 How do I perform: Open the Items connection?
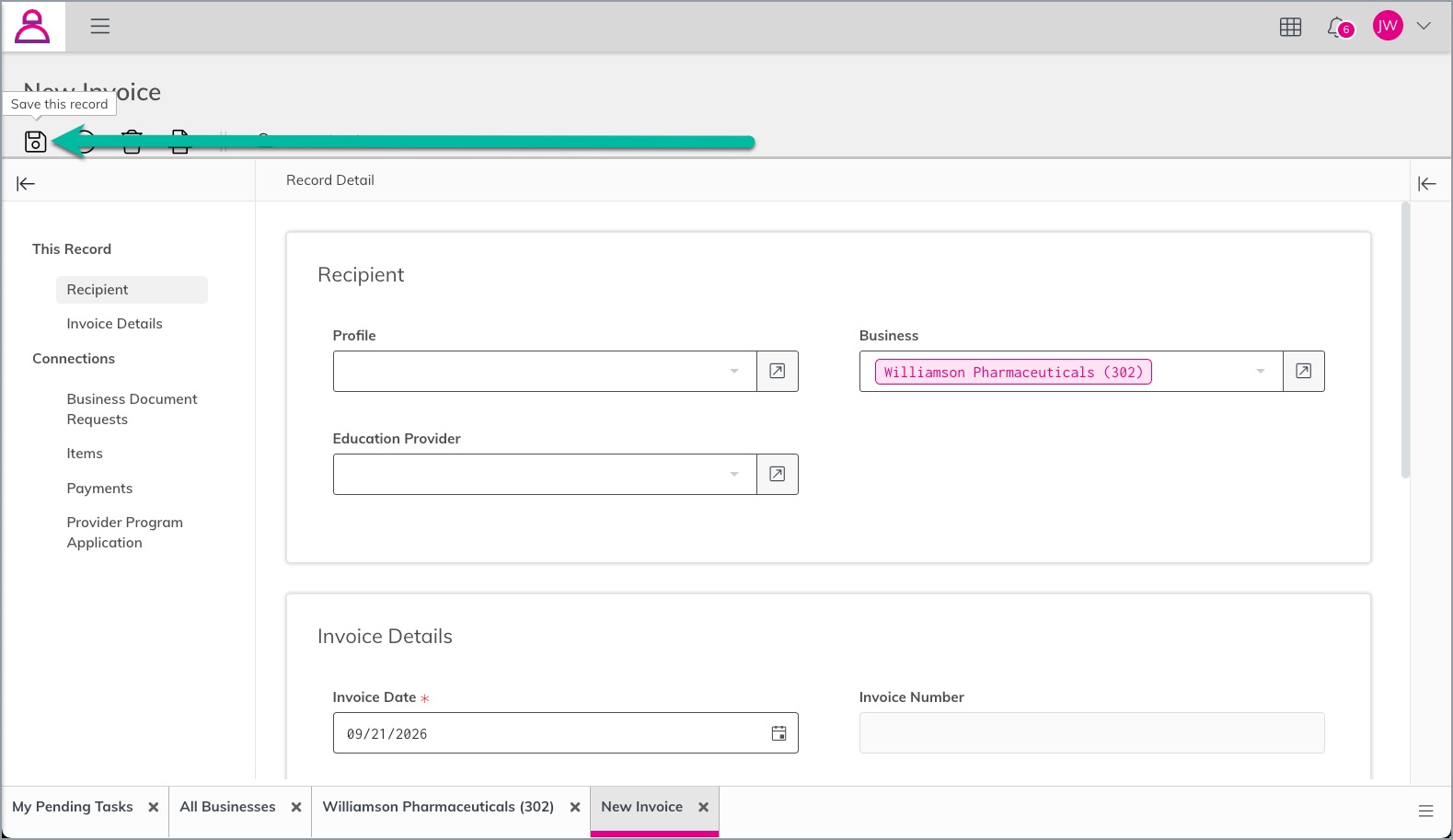coord(85,454)
